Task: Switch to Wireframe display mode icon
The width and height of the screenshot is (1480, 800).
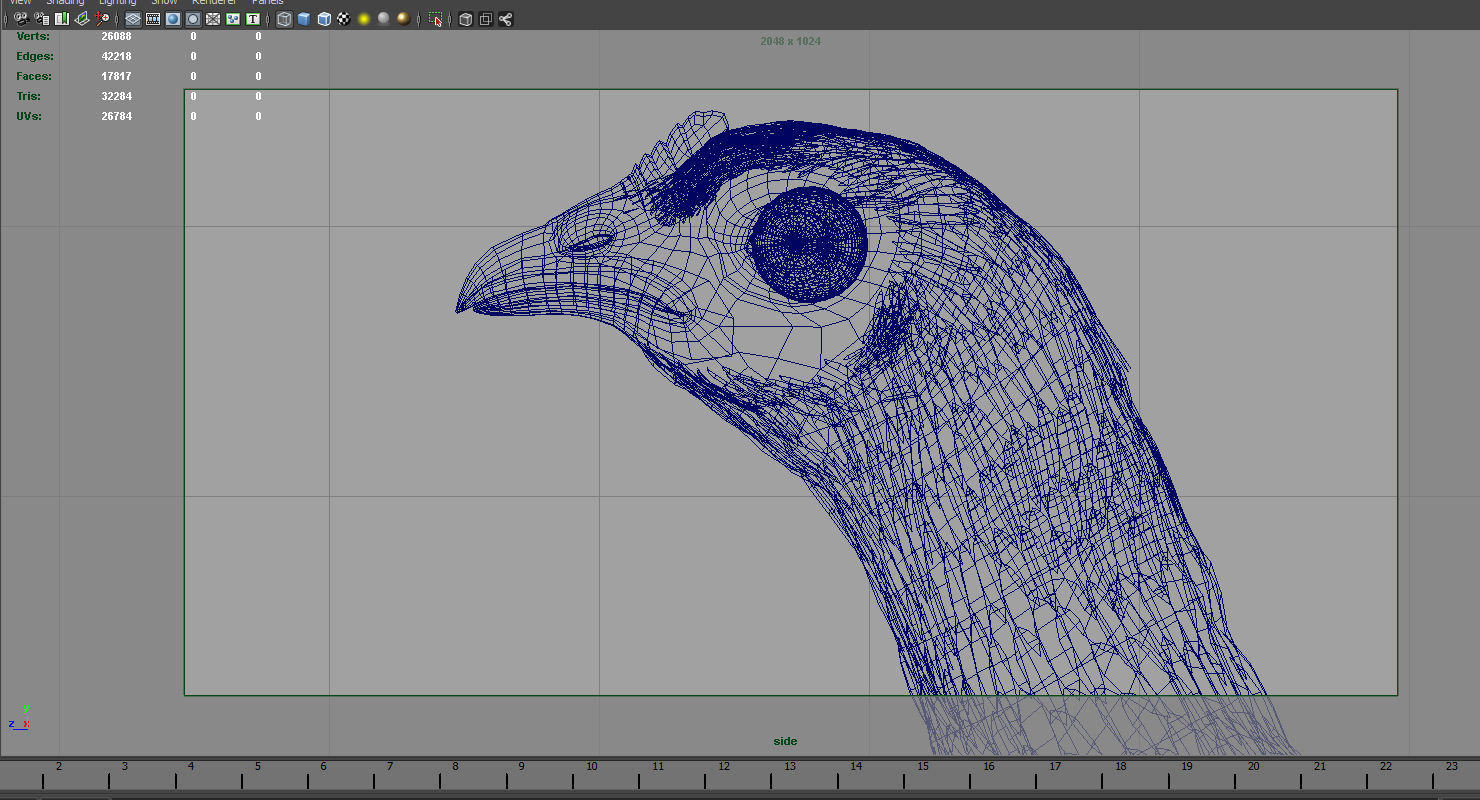Action: [x=284, y=19]
